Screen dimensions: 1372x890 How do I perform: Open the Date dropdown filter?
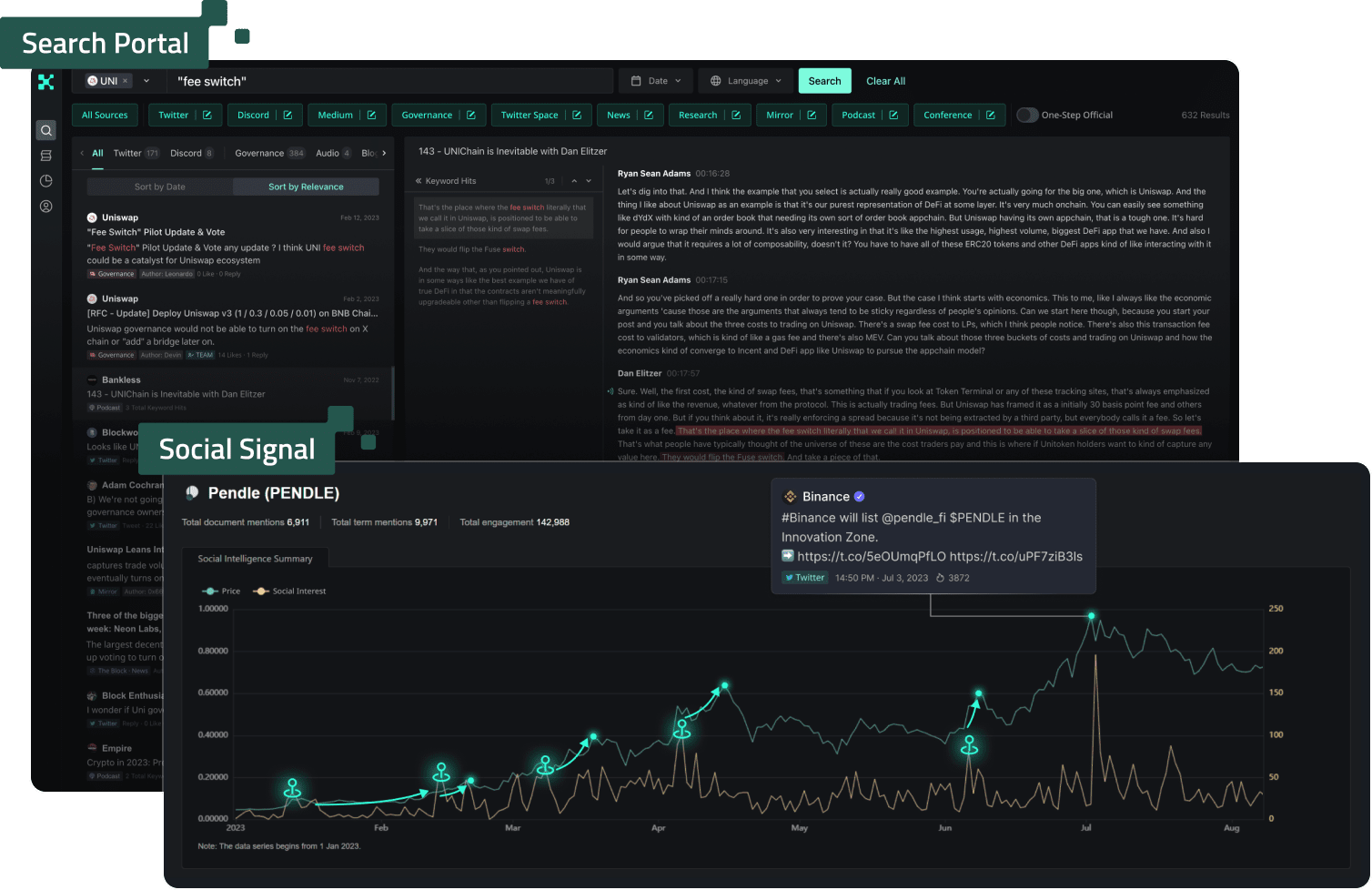[x=656, y=81]
